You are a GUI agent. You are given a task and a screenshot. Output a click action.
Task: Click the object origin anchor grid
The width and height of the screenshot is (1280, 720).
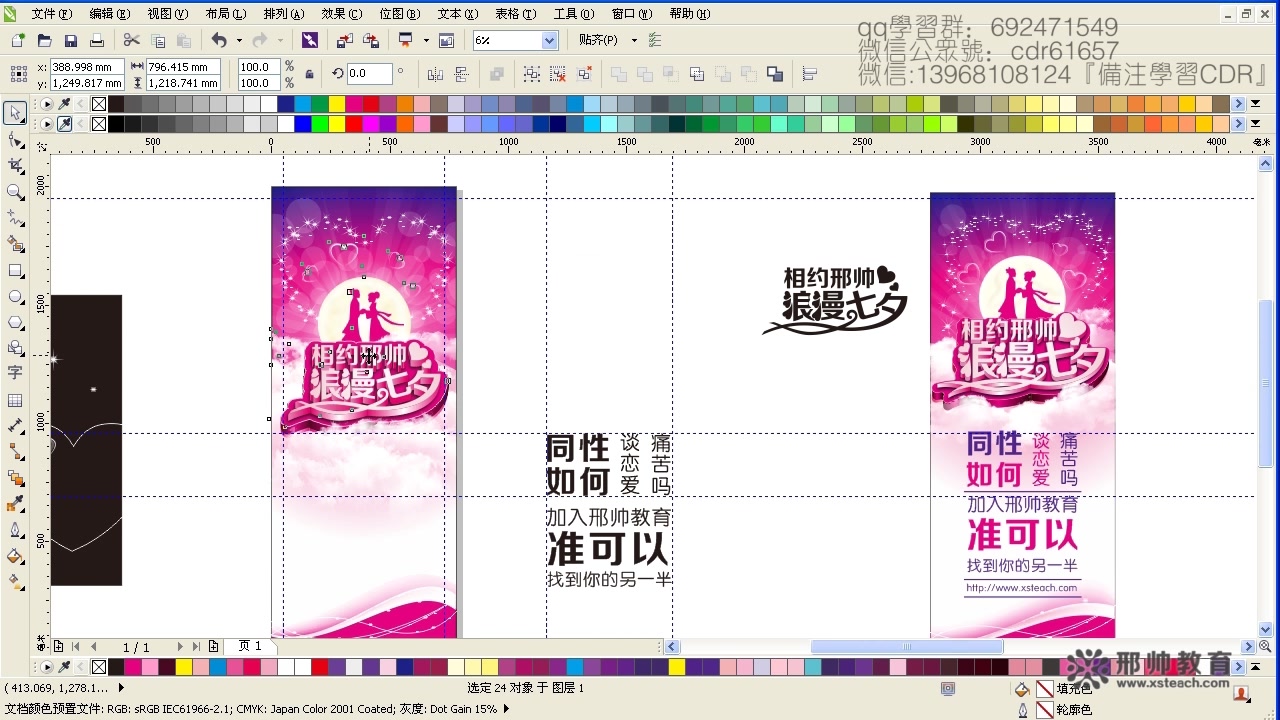(x=18, y=74)
